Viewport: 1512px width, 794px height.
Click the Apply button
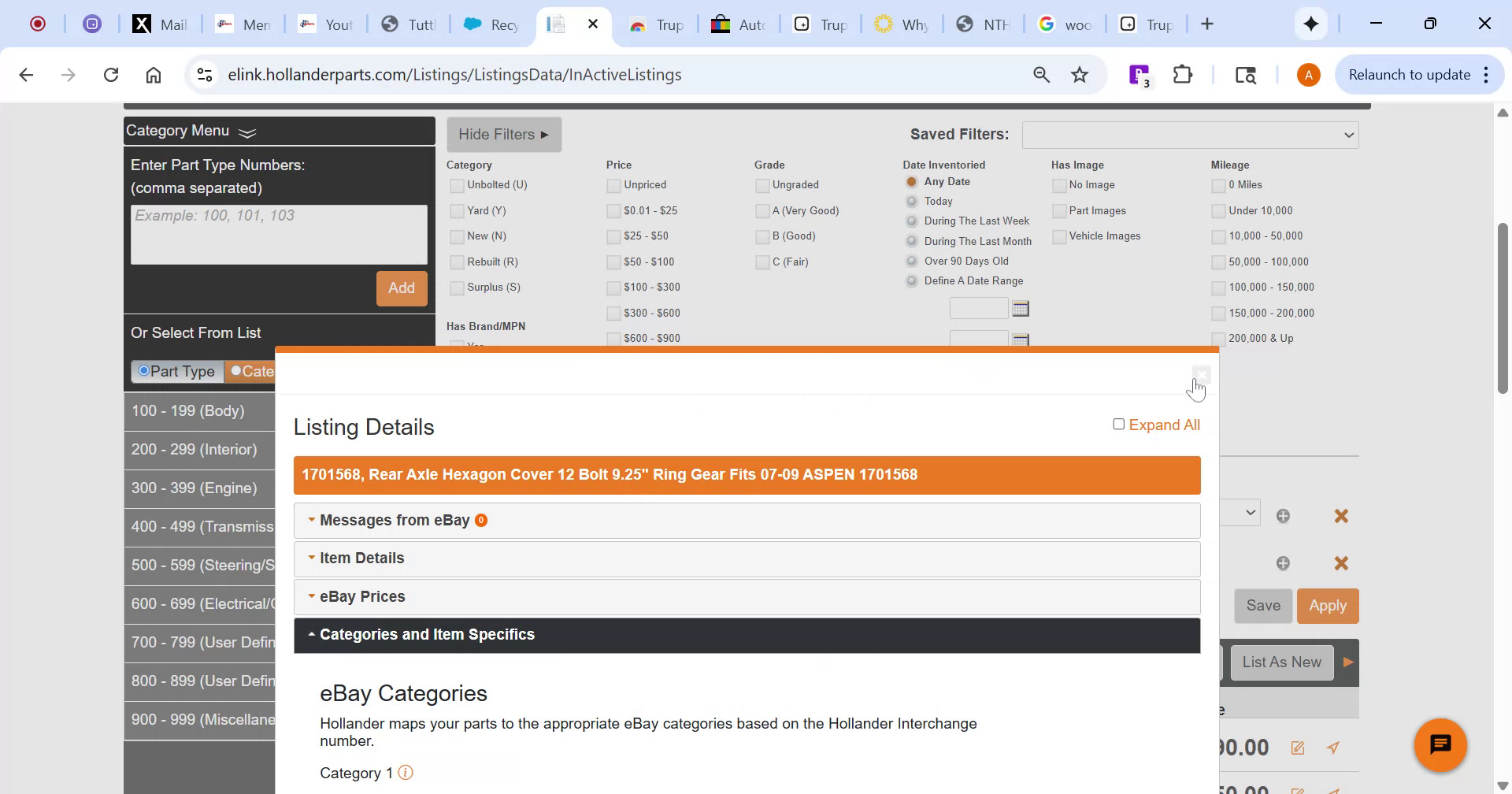click(1328, 606)
